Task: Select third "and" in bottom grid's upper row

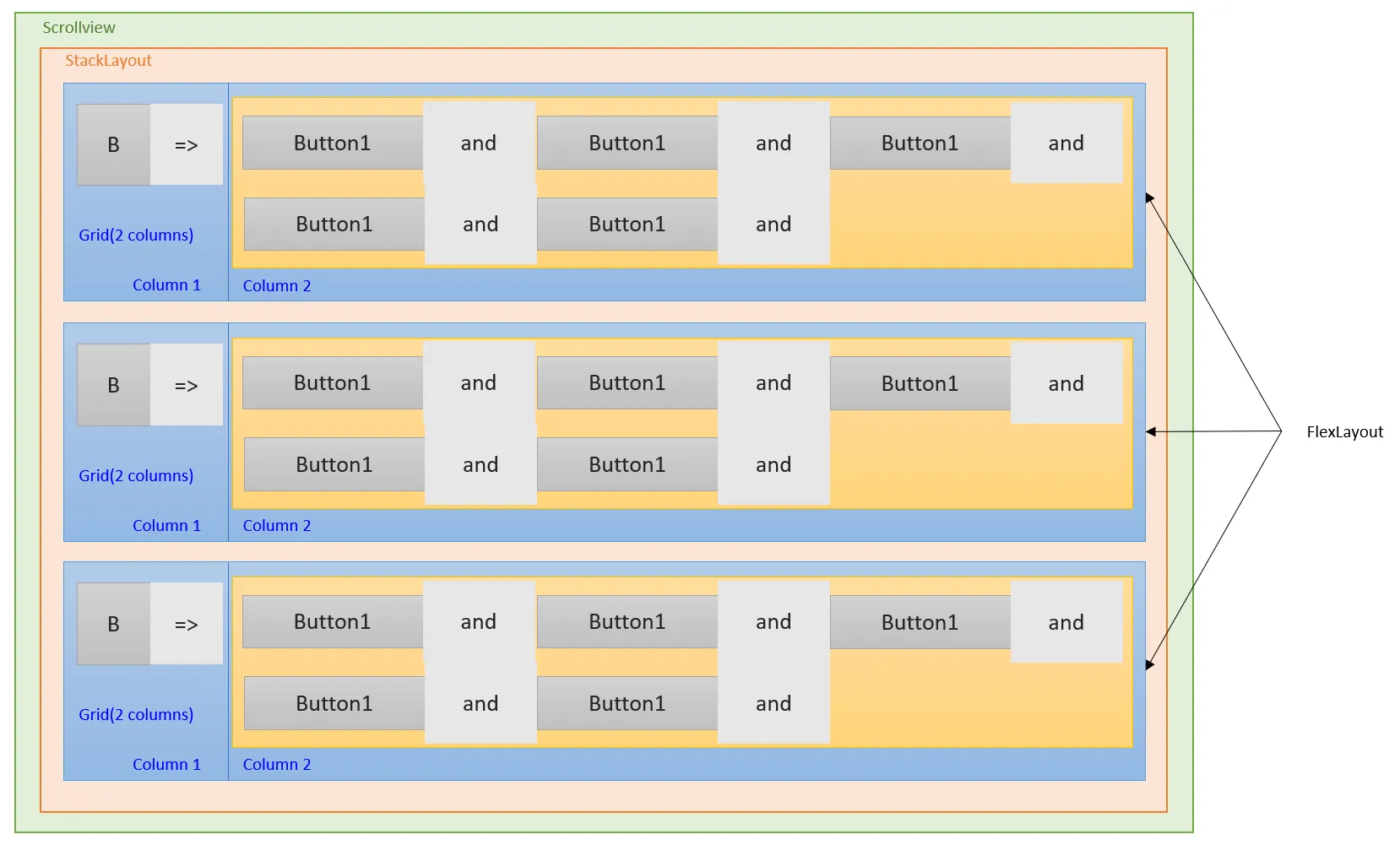Action: point(1066,622)
